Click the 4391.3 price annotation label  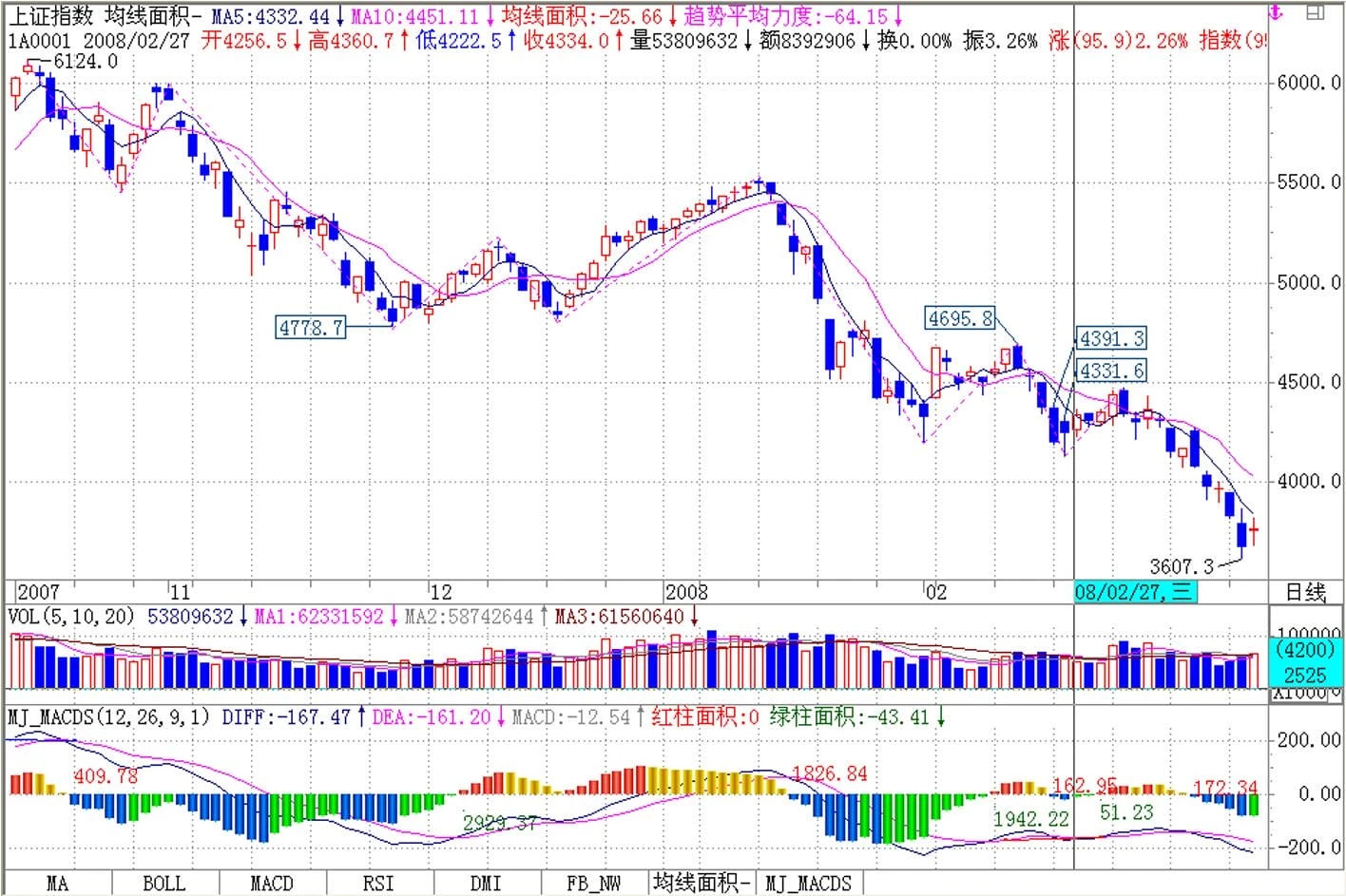click(x=1110, y=338)
